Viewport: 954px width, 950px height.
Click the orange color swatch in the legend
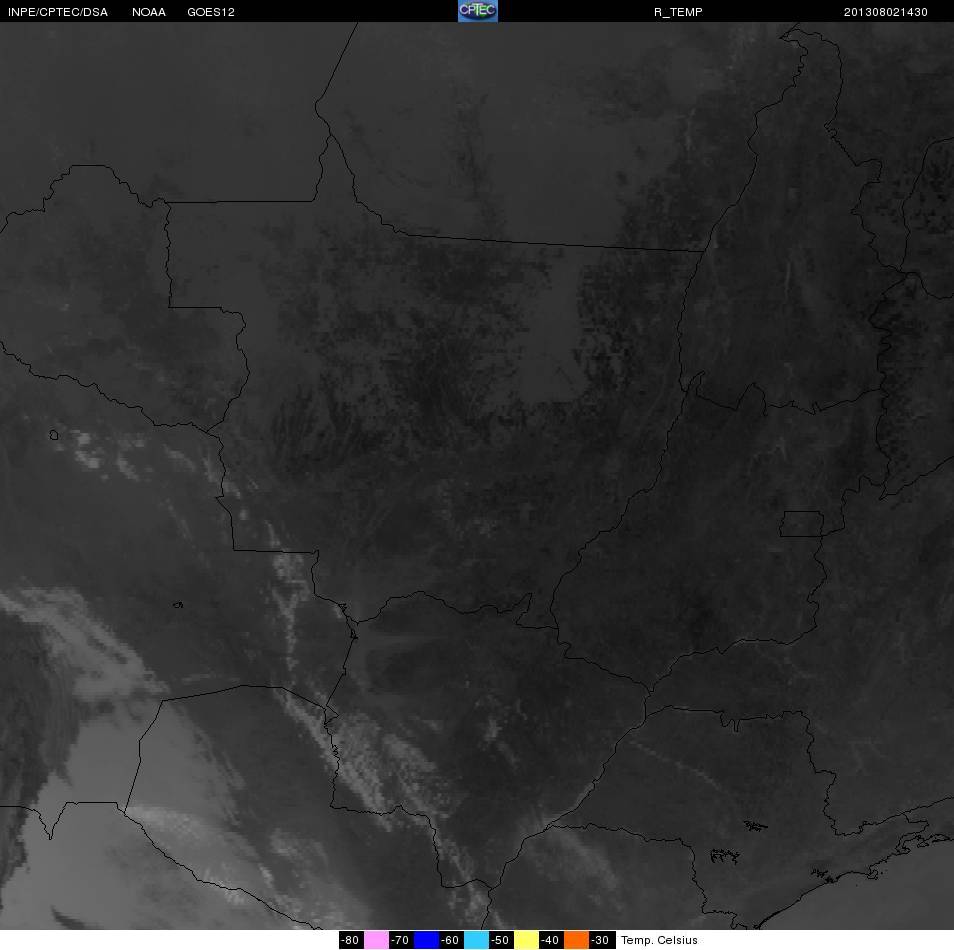pyautogui.click(x=576, y=940)
